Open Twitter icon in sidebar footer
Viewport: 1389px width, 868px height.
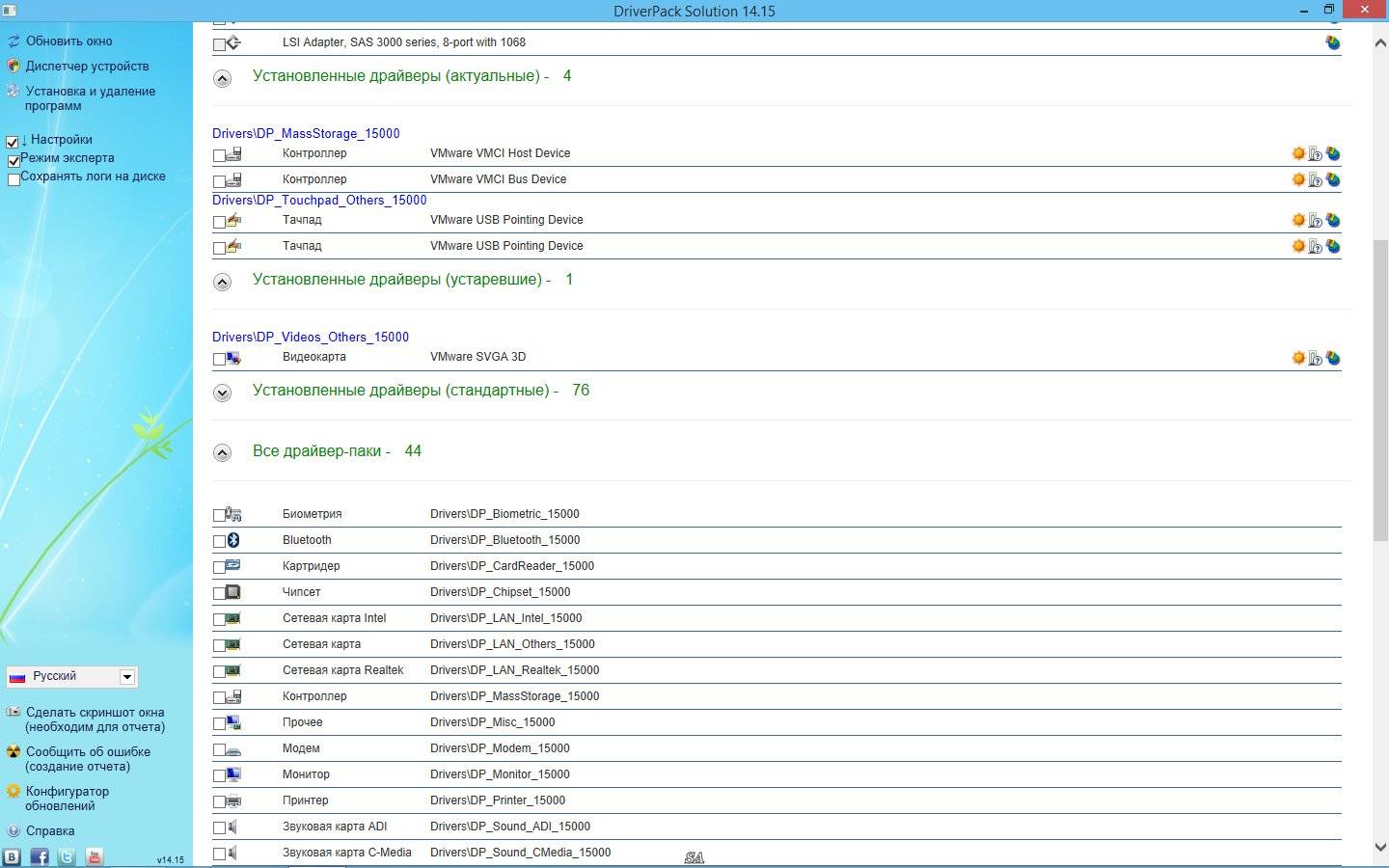point(67,856)
